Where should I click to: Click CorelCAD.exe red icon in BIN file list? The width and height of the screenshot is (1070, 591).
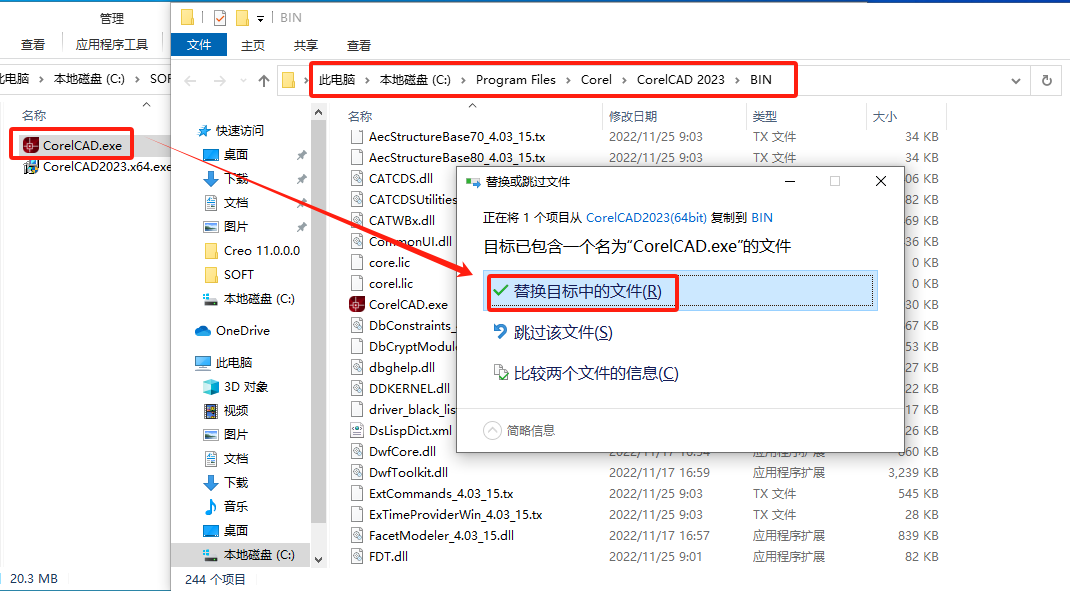pyautogui.click(x=357, y=304)
